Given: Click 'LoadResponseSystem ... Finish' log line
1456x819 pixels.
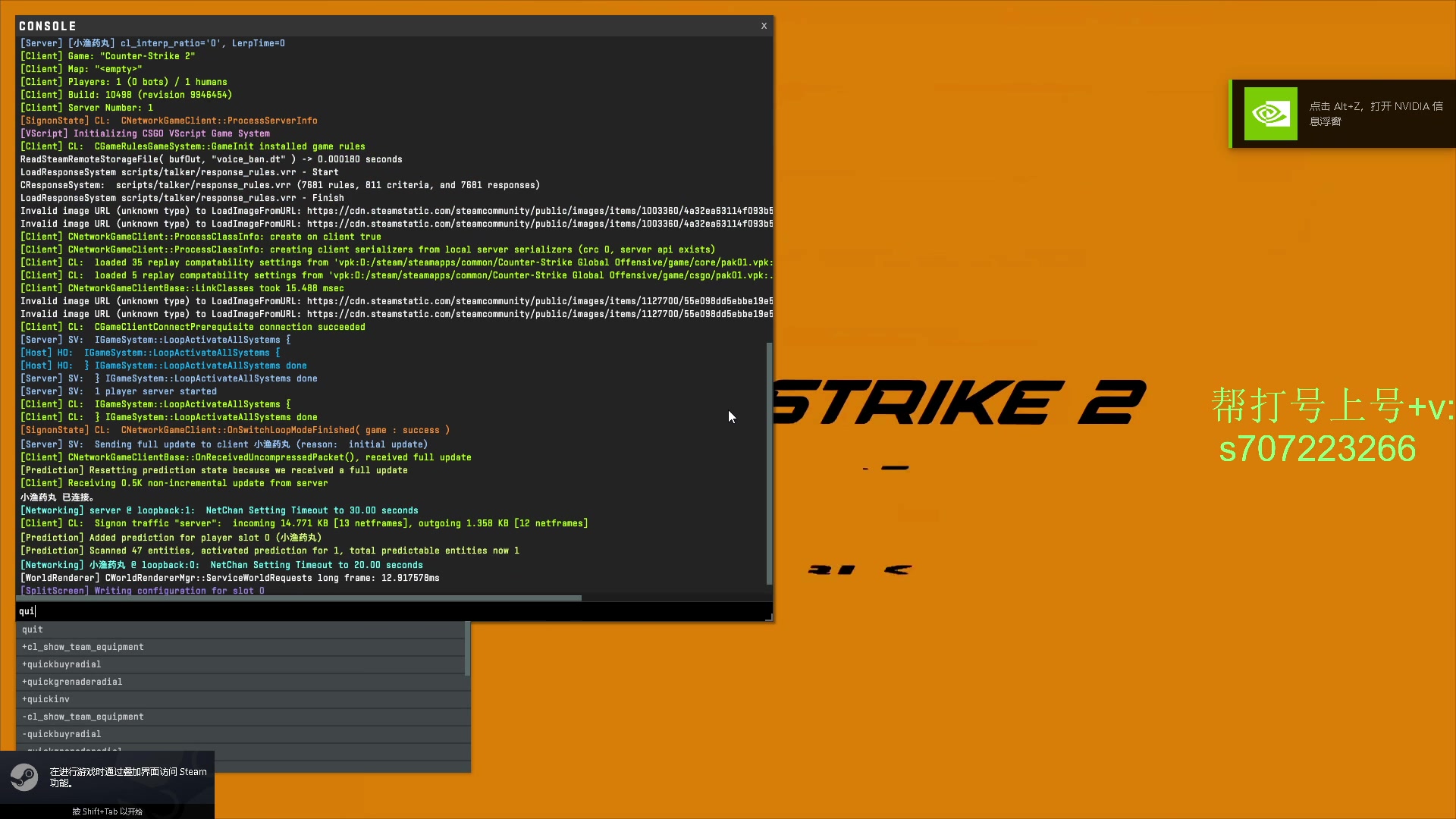Looking at the screenshot, I should 182,198.
